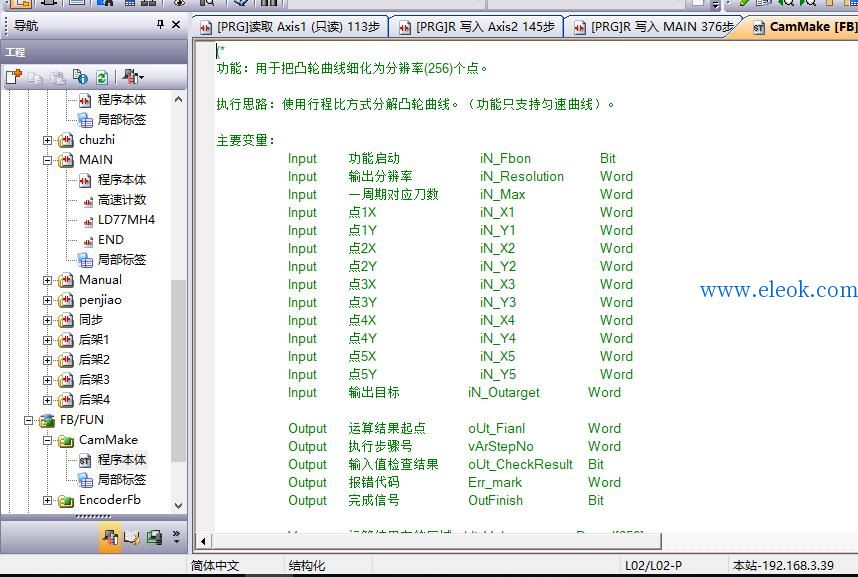This screenshot has height=577, width=858.
Task: Toggle the pin on the 导航 panel
Action: pos(160,25)
